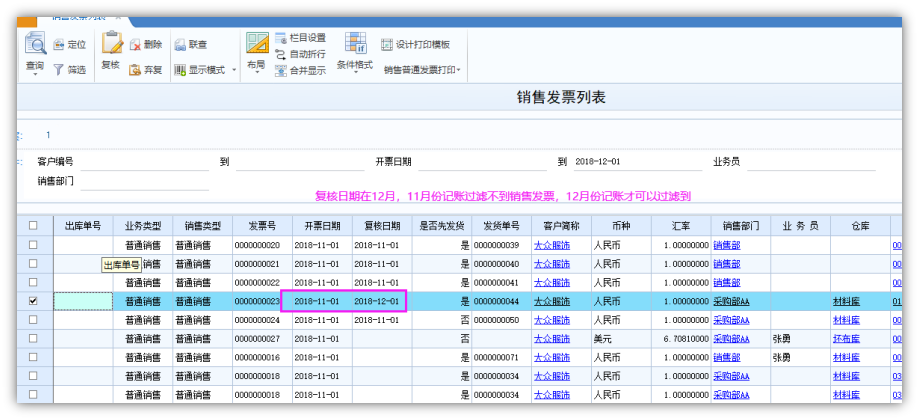This screenshot has width=919, height=420.
Task: Click the 联查 linked query icon
Action: click(x=180, y=45)
